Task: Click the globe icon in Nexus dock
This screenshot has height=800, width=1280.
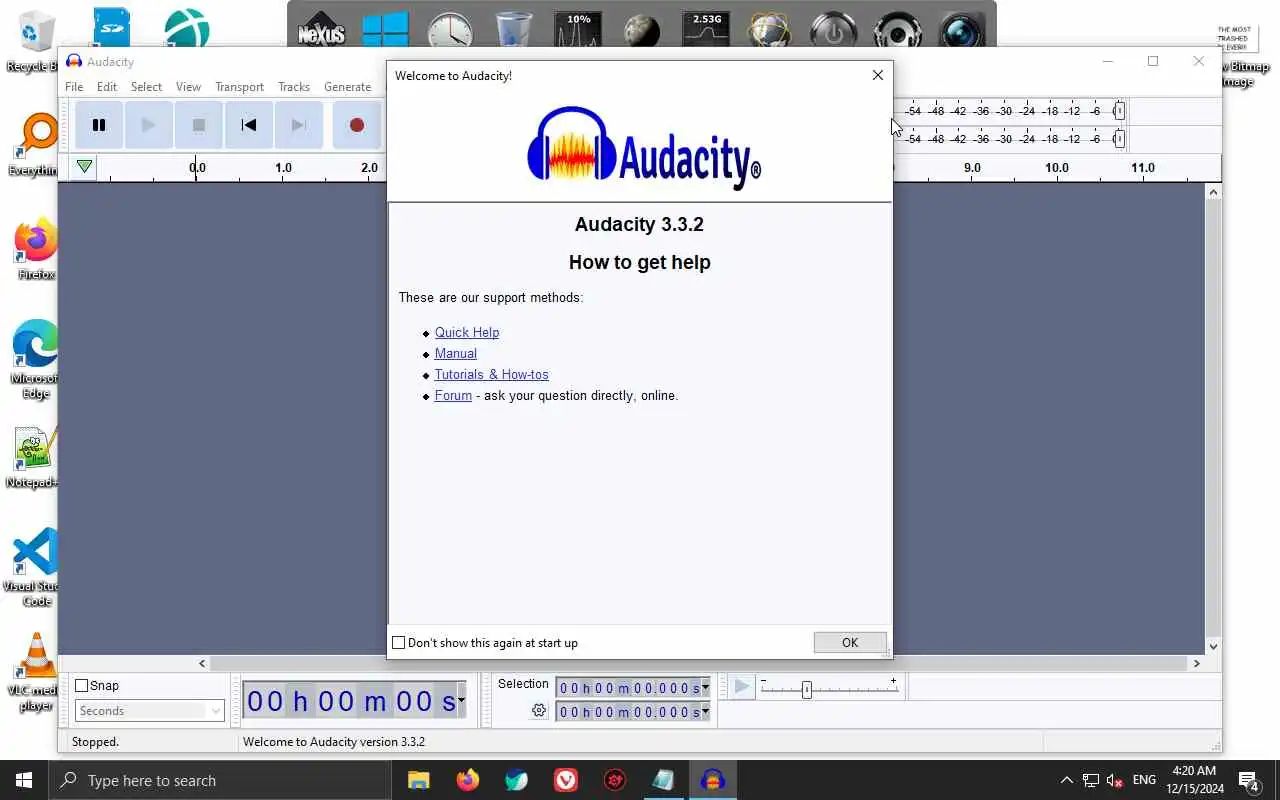Action: coord(769,32)
